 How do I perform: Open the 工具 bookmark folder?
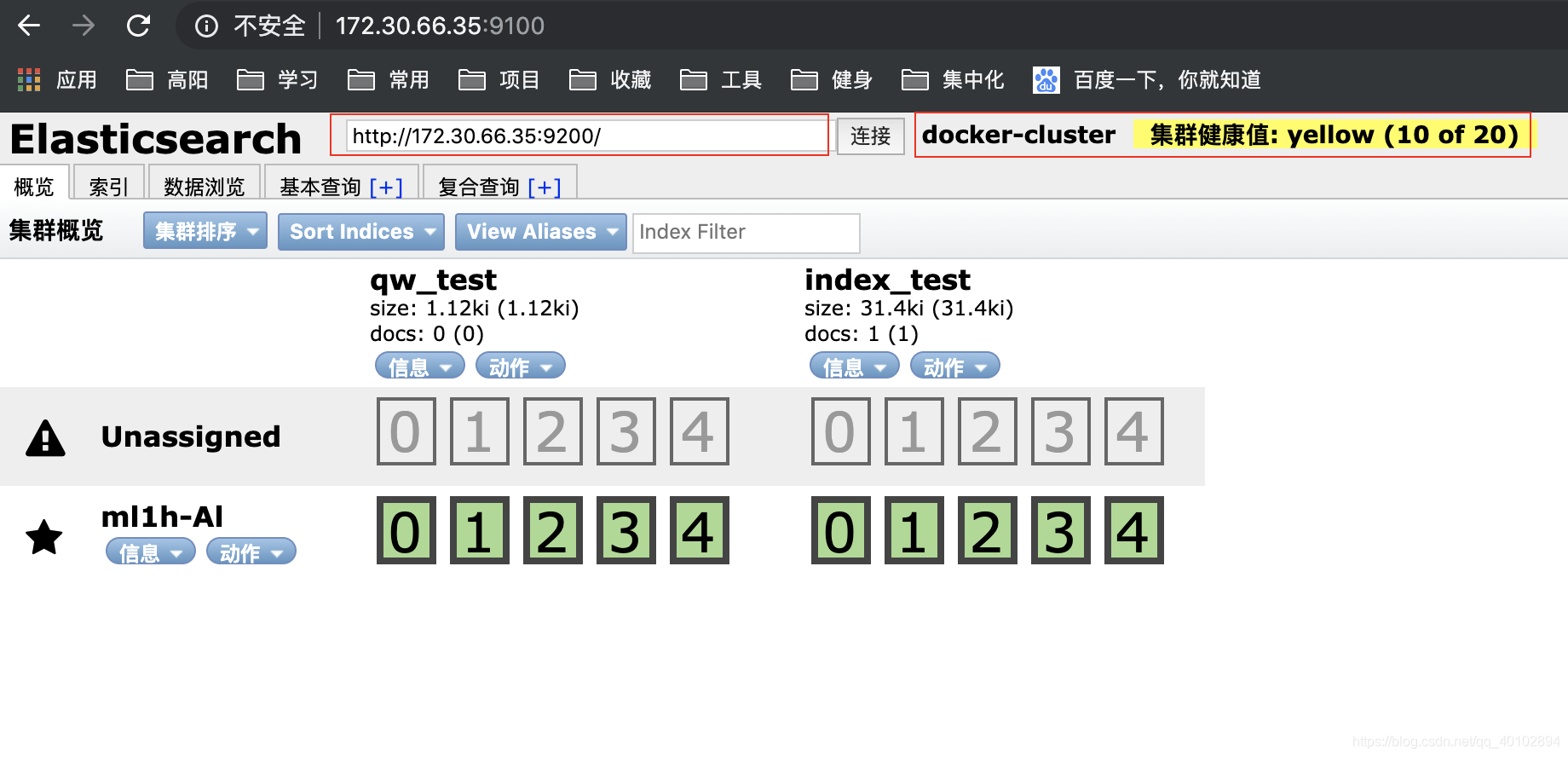721,80
